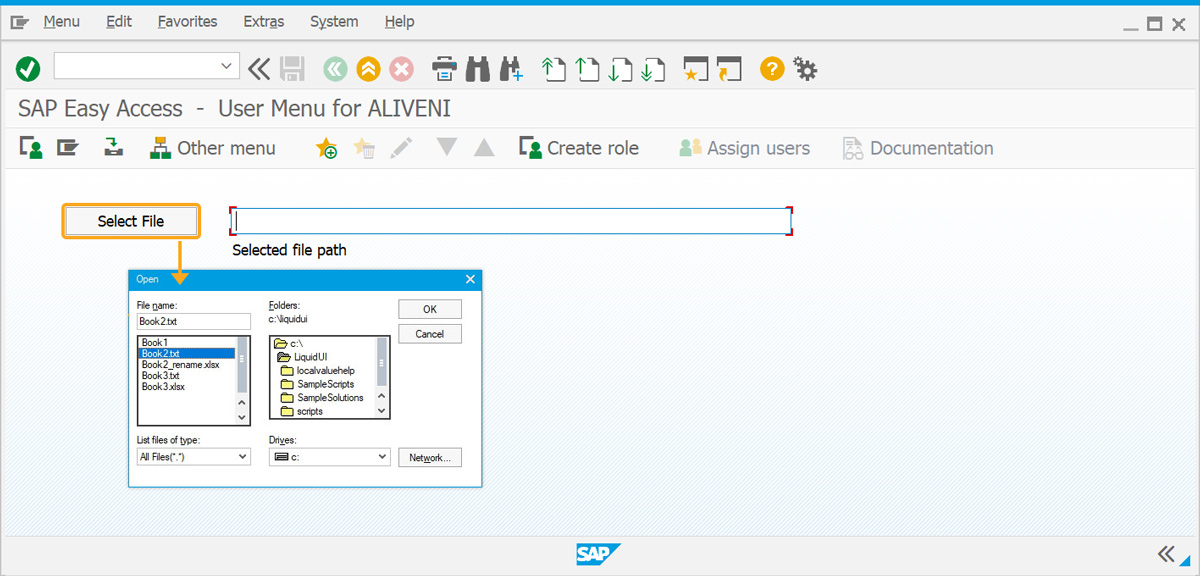1200x576 pixels.
Task: Click the Assign users button
Action: [744, 148]
